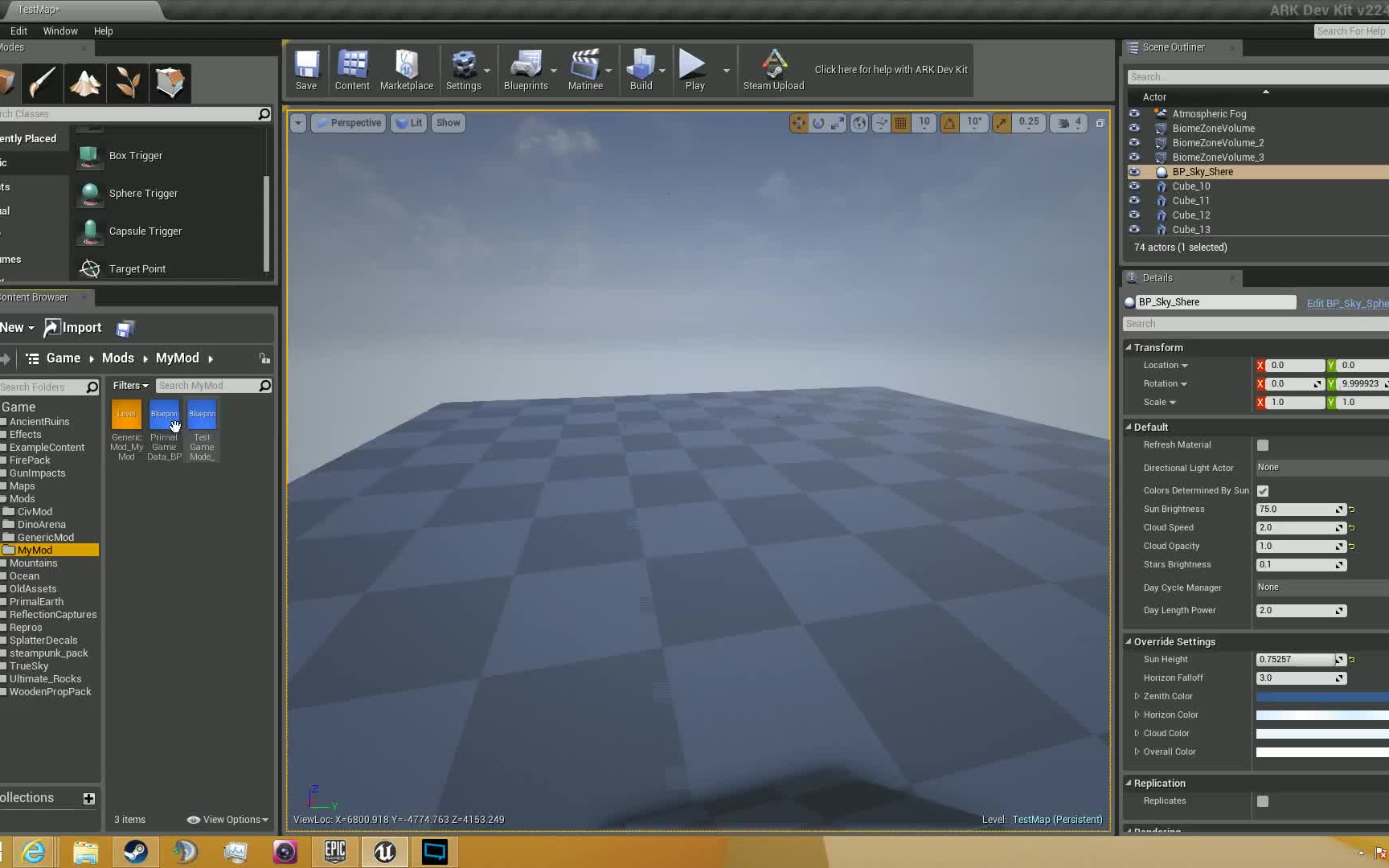Click the TestMap (Persistent) level link

pos(1057,820)
